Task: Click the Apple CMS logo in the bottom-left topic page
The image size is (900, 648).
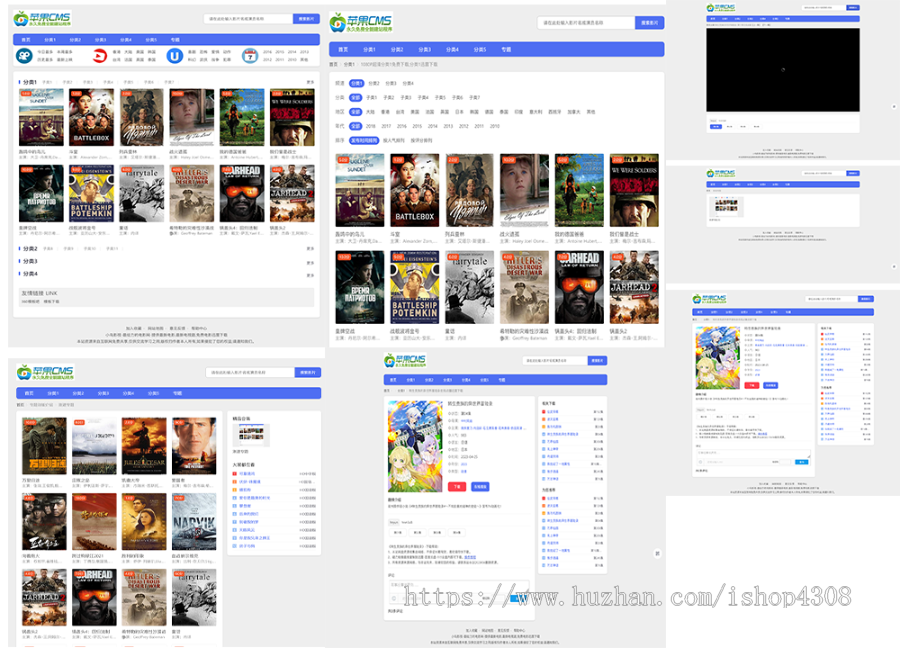Action: [46, 372]
